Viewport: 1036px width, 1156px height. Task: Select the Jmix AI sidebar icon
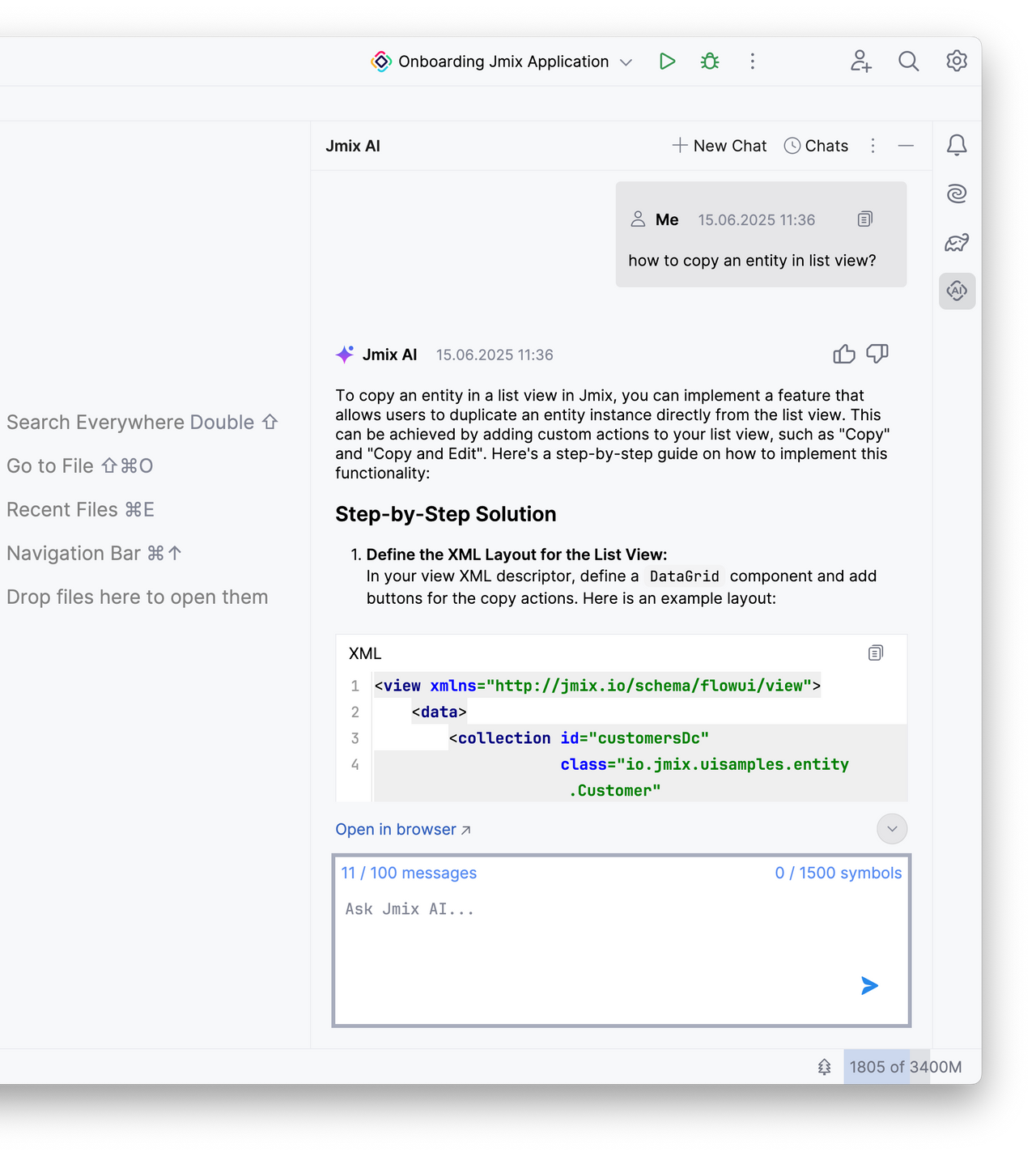pyautogui.click(x=957, y=291)
